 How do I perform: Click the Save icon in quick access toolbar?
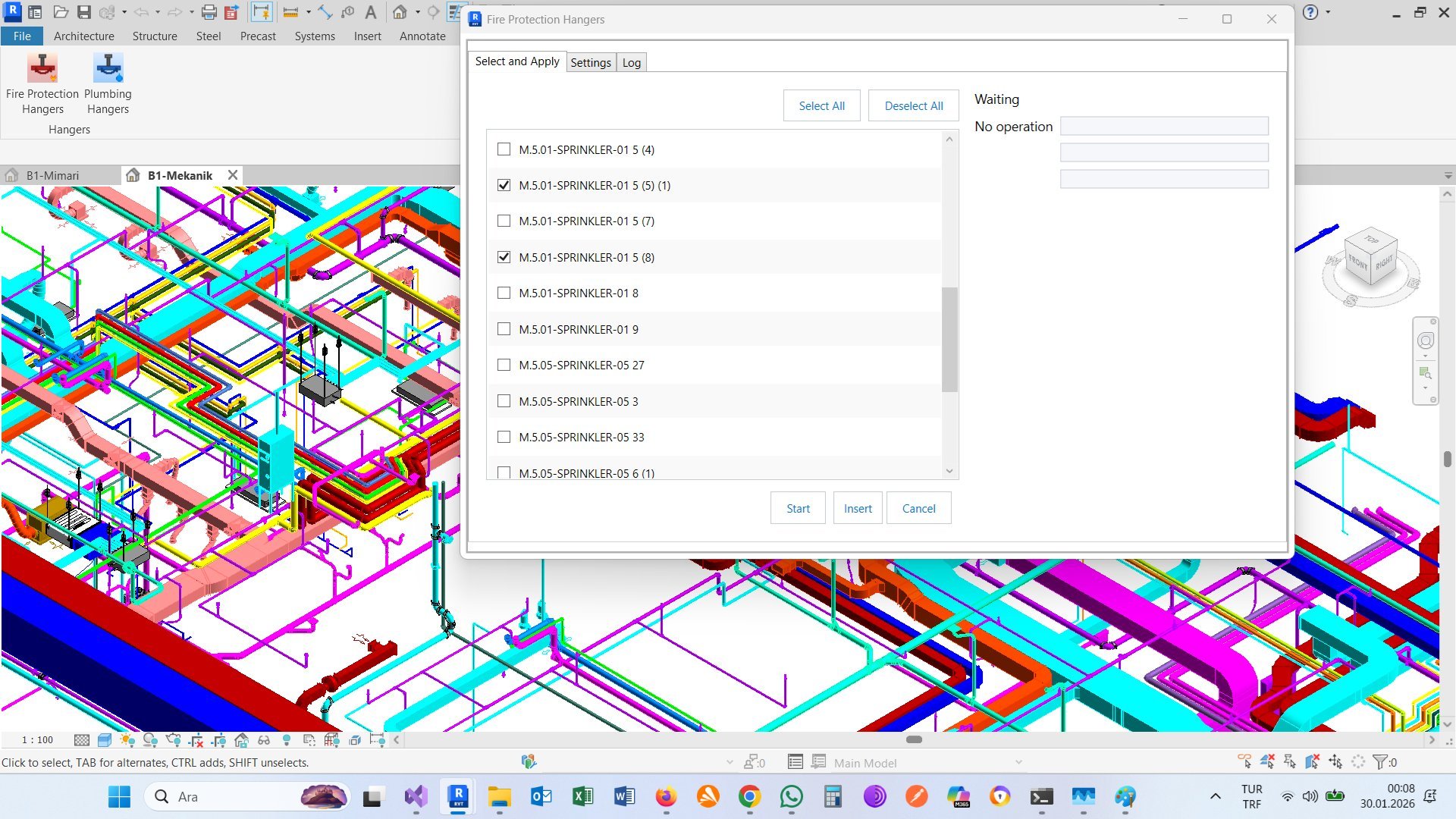click(x=84, y=12)
